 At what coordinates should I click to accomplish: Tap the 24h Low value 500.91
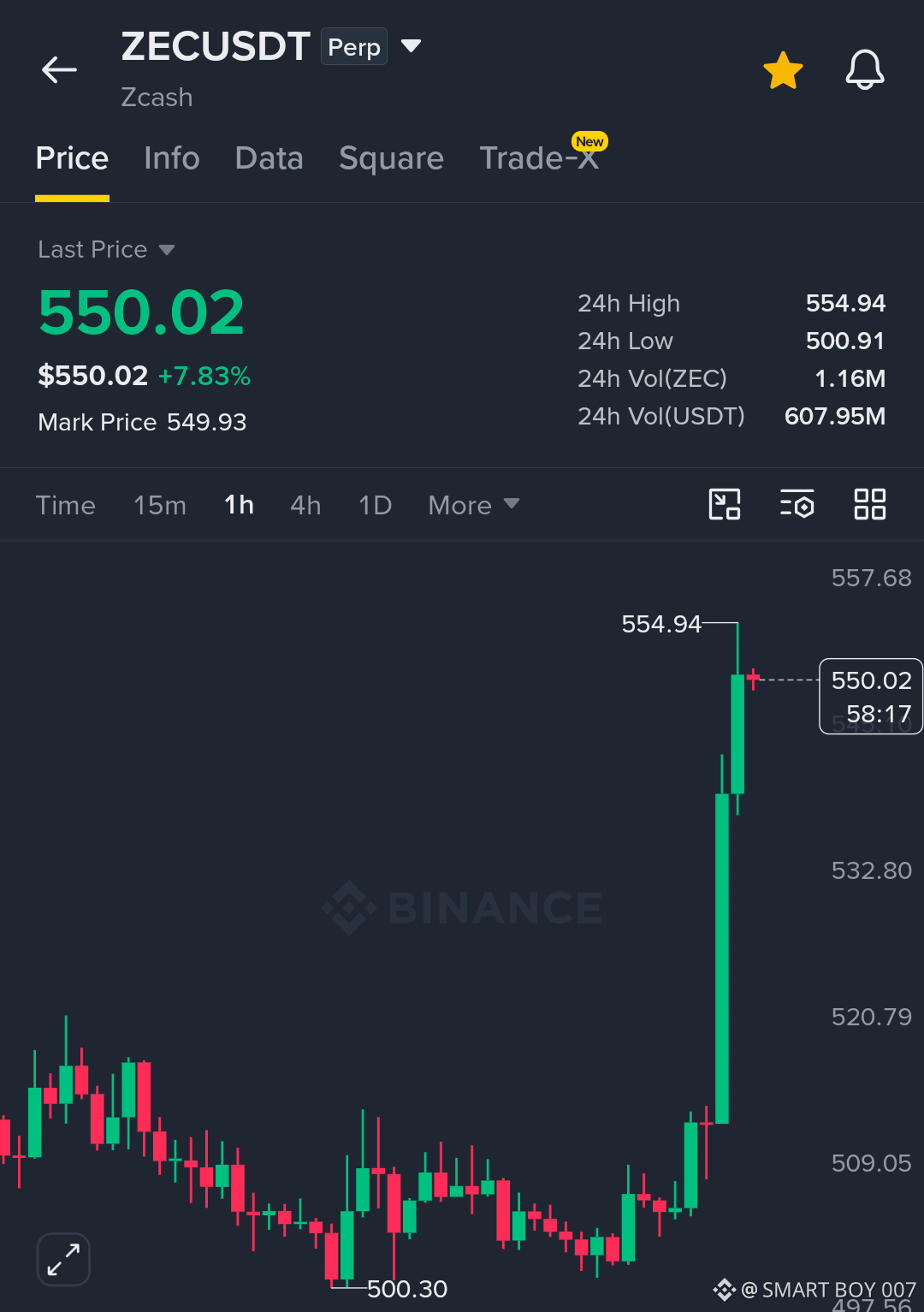click(845, 341)
